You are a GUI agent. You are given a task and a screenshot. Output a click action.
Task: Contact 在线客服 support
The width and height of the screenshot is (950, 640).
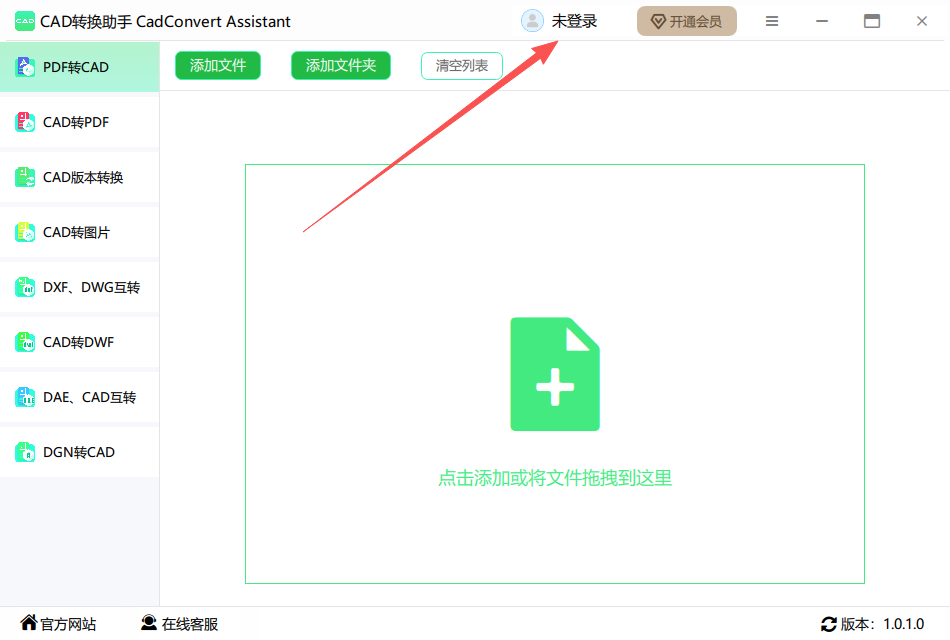tap(180, 624)
